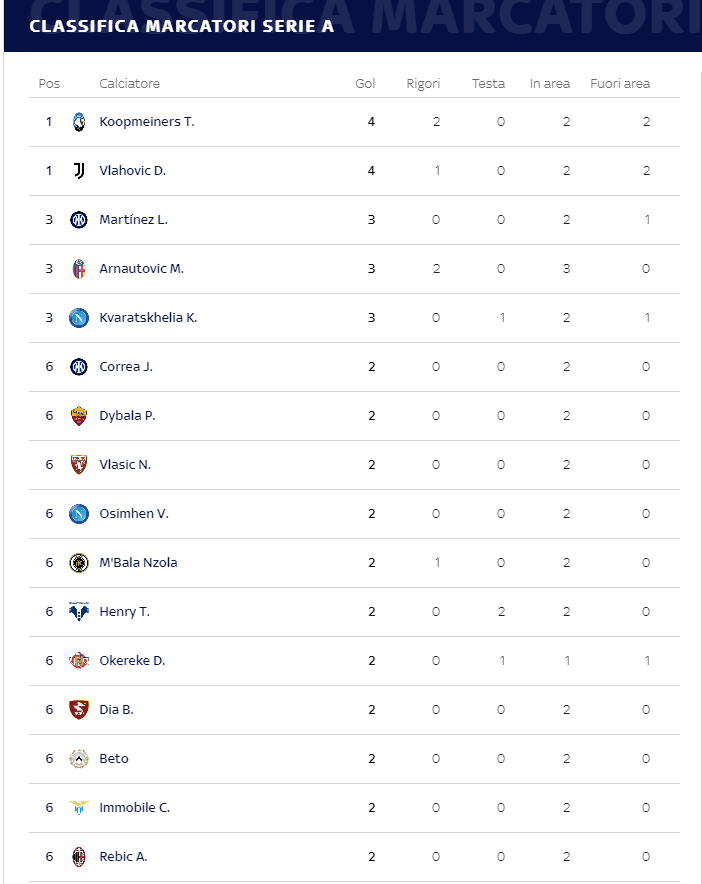702x884 pixels.
Task: Click the Spezia crest beside M'Bala Nzola
Action: pos(79,563)
